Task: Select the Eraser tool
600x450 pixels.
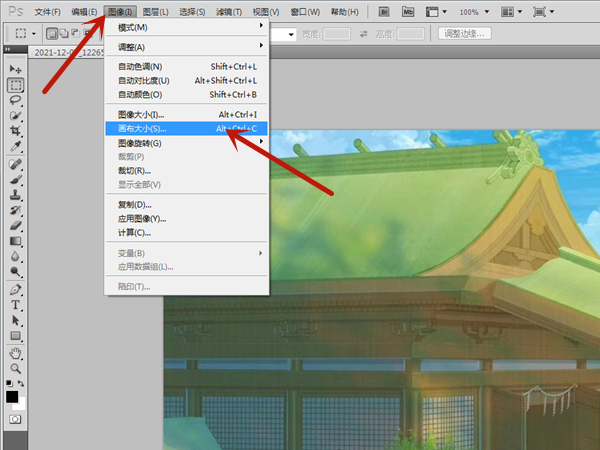Action: 15,226
